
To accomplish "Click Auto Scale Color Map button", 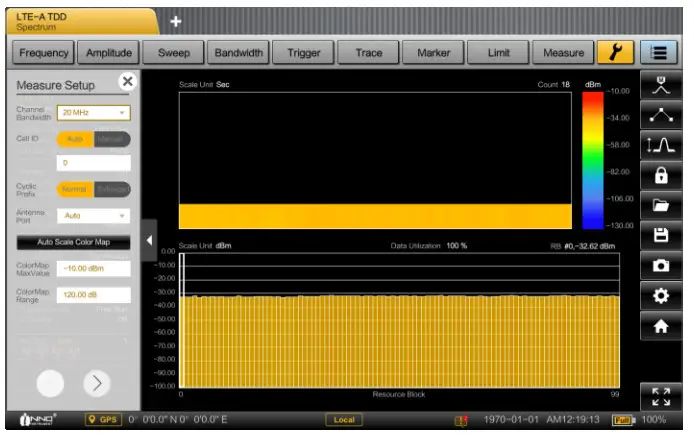I will [x=73, y=243].
